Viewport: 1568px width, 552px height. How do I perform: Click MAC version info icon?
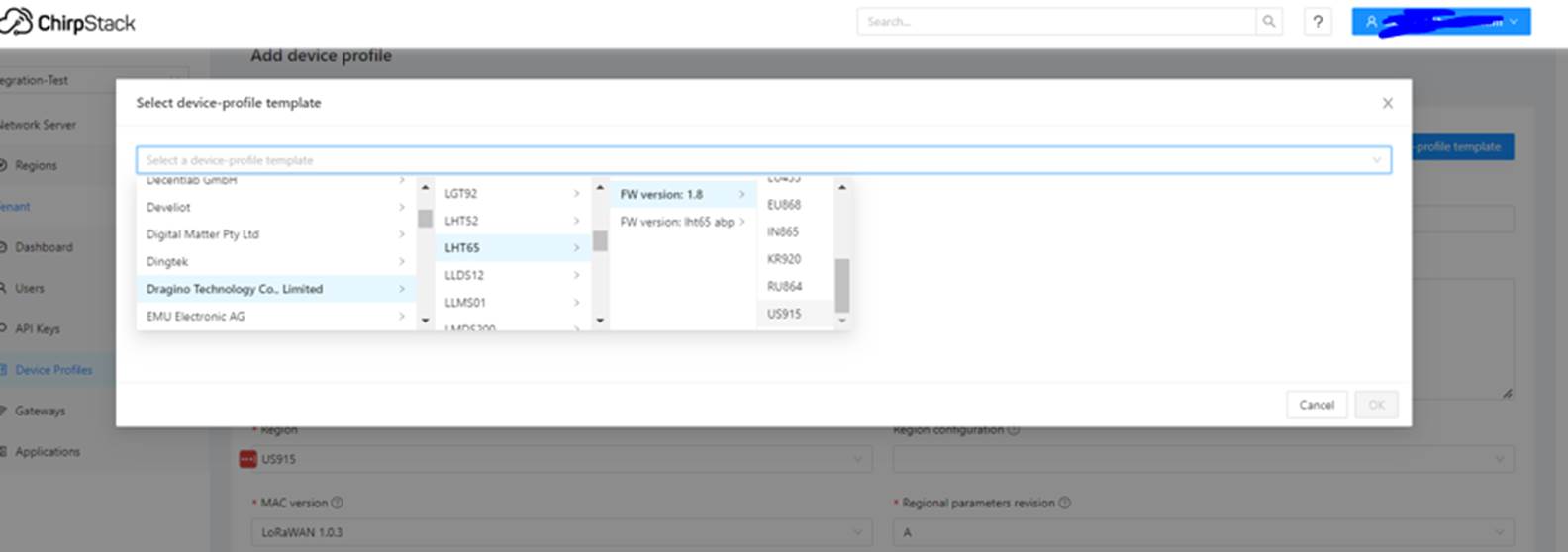(338, 503)
